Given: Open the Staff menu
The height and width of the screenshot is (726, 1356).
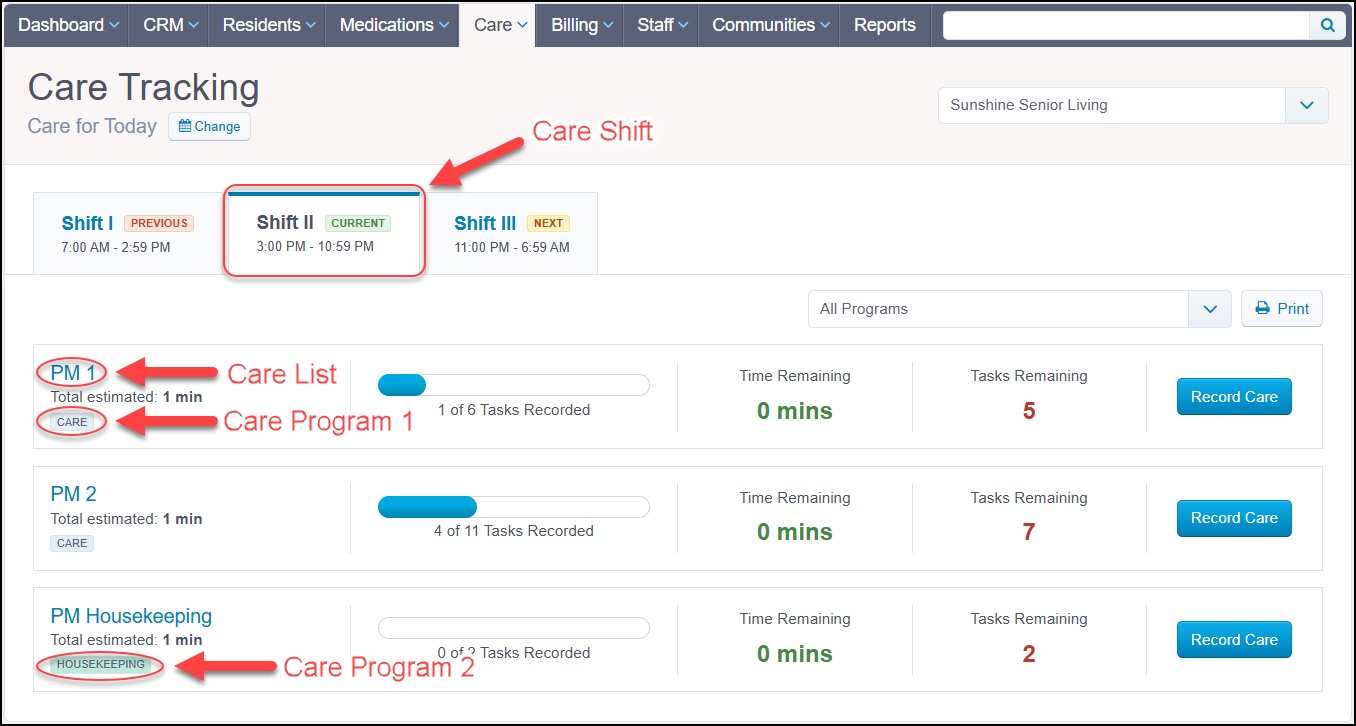Looking at the screenshot, I should (661, 25).
